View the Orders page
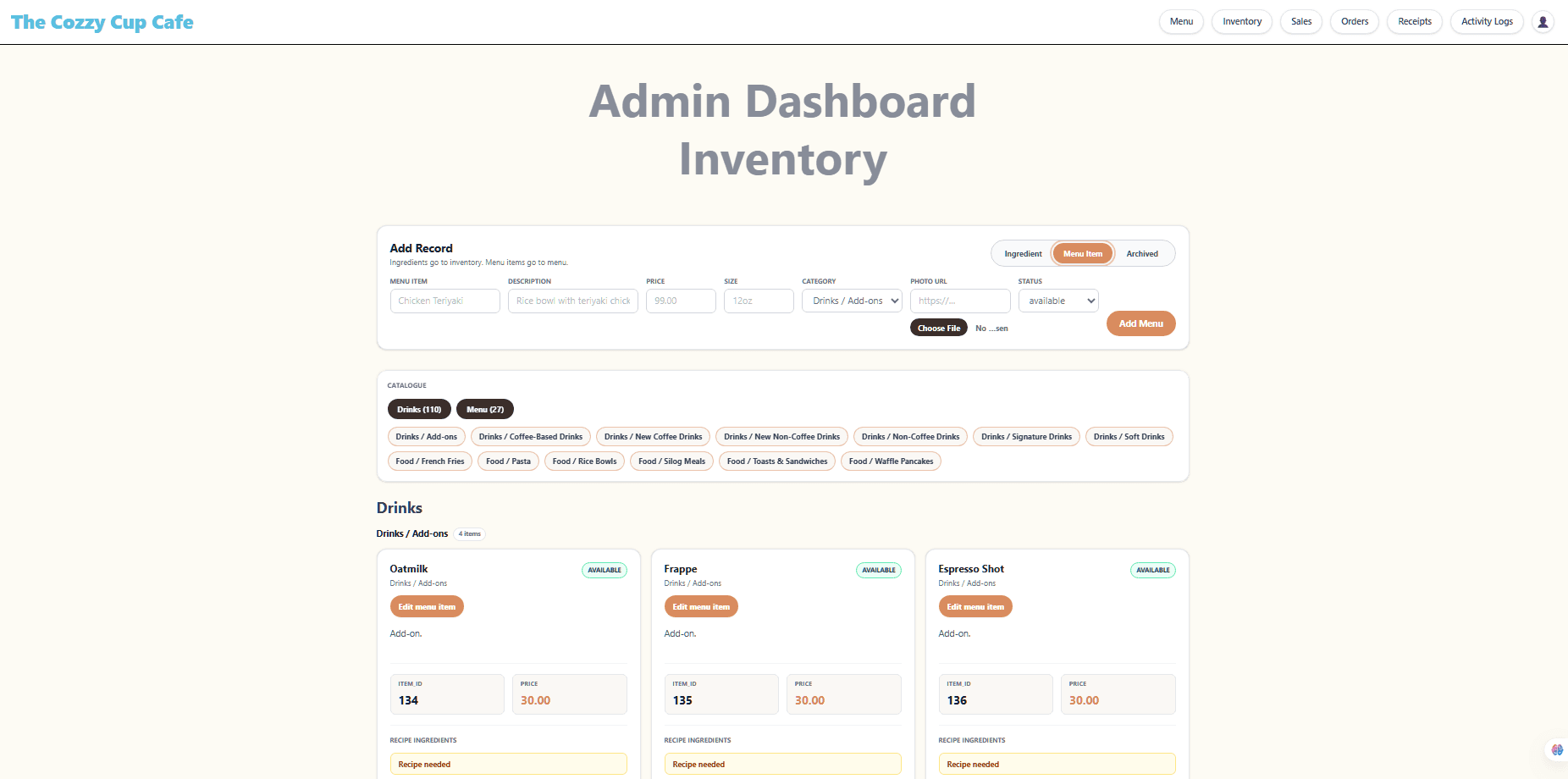The height and width of the screenshot is (779, 1568). tap(1355, 22)
